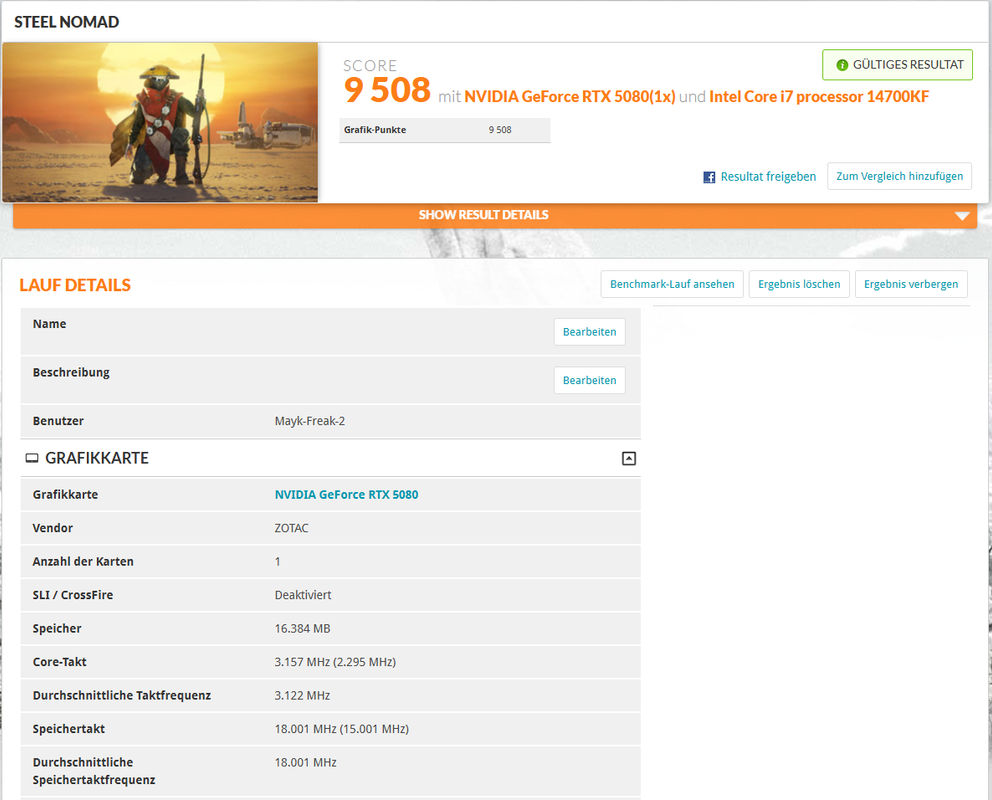This screenshot has height=800, width=992.
Task: Click Durchschnittliche Taktfrequenz value 3.122 MHz
Action: pyautogui.click(x=302, y=696)
